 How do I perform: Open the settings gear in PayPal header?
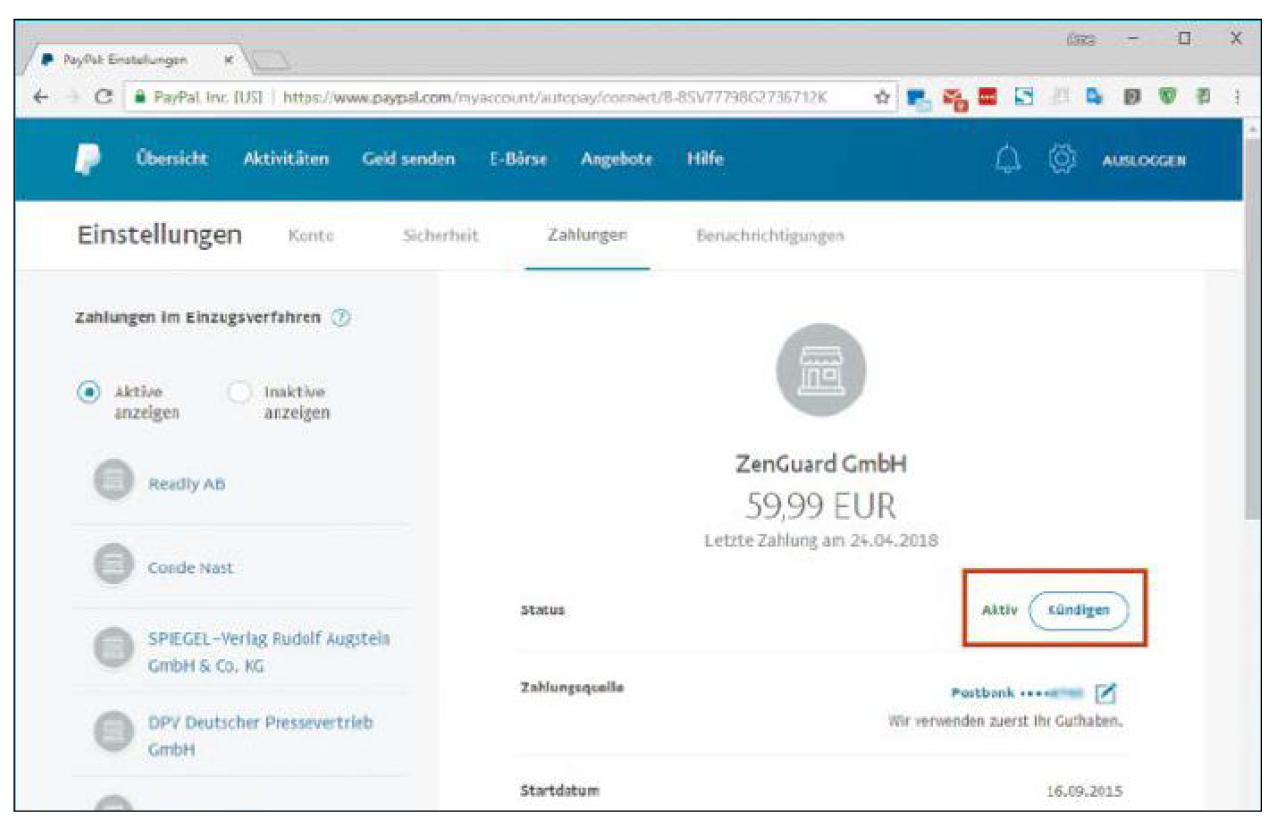tap(1060, 160)
